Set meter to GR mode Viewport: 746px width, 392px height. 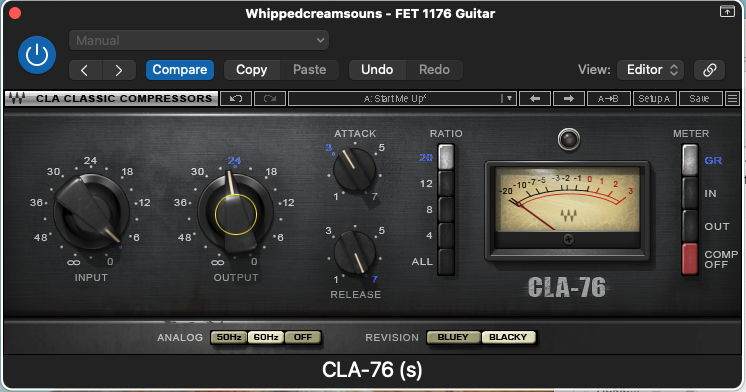click(690, 160)
